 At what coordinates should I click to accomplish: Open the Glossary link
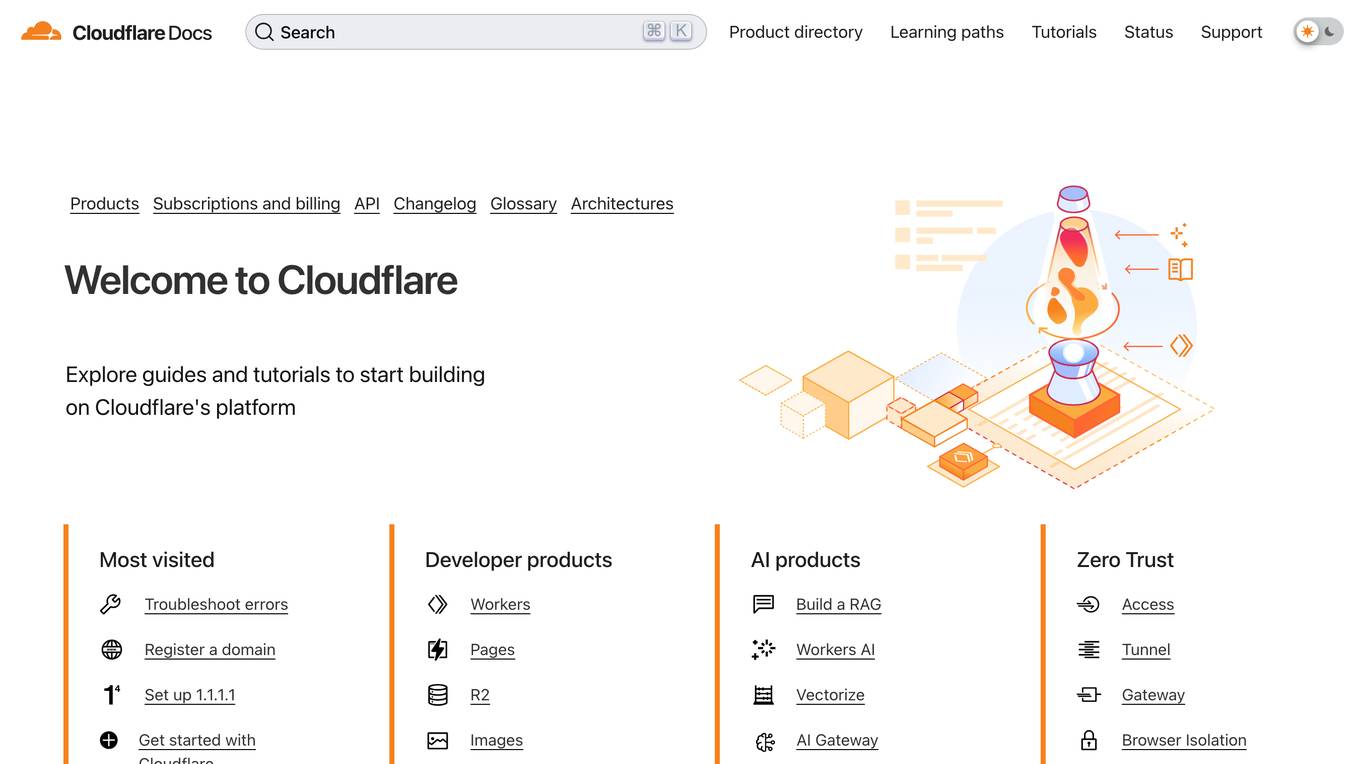(x=523, y=203)
